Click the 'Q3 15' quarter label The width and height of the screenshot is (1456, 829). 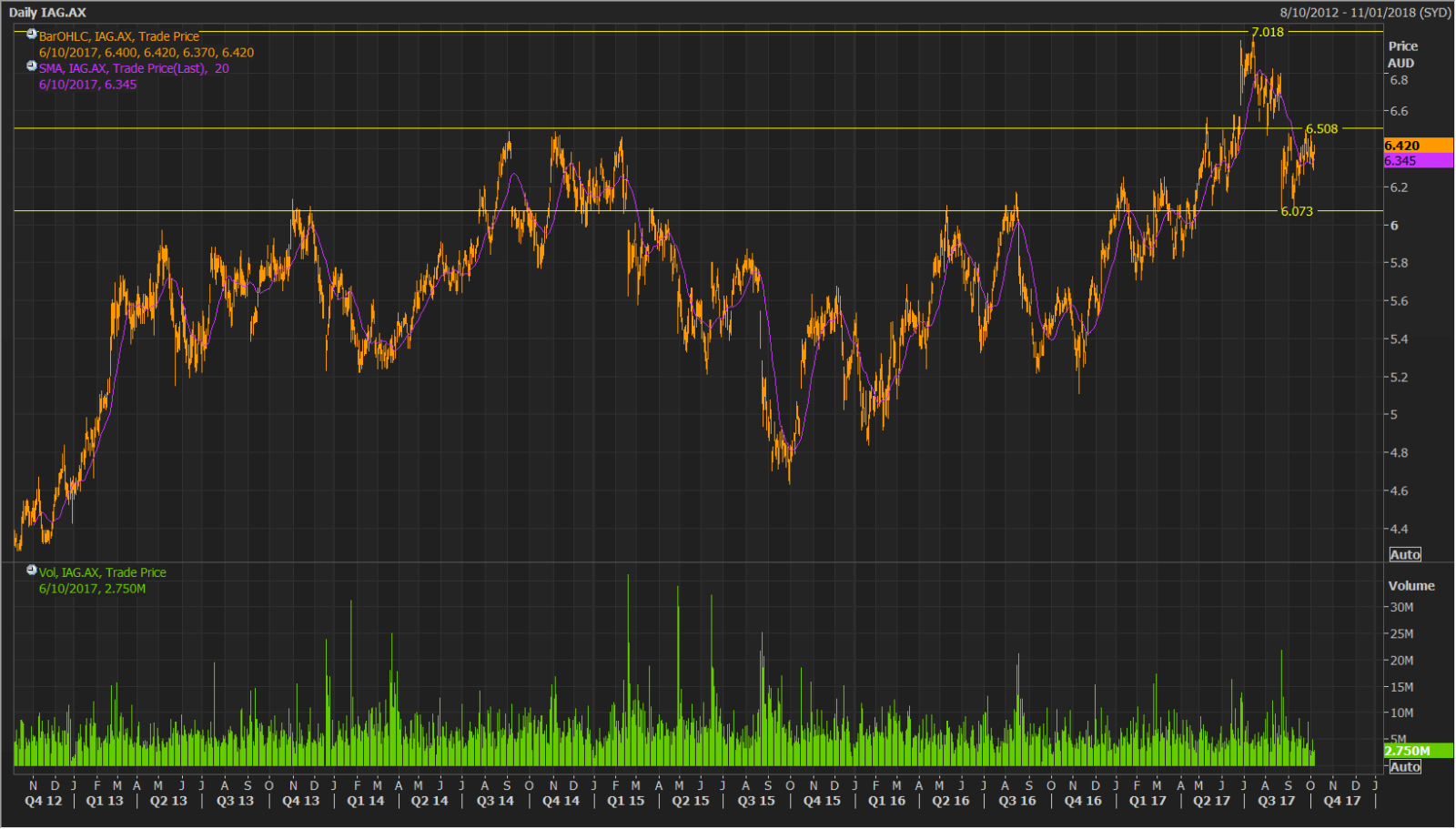pos(756,802)
